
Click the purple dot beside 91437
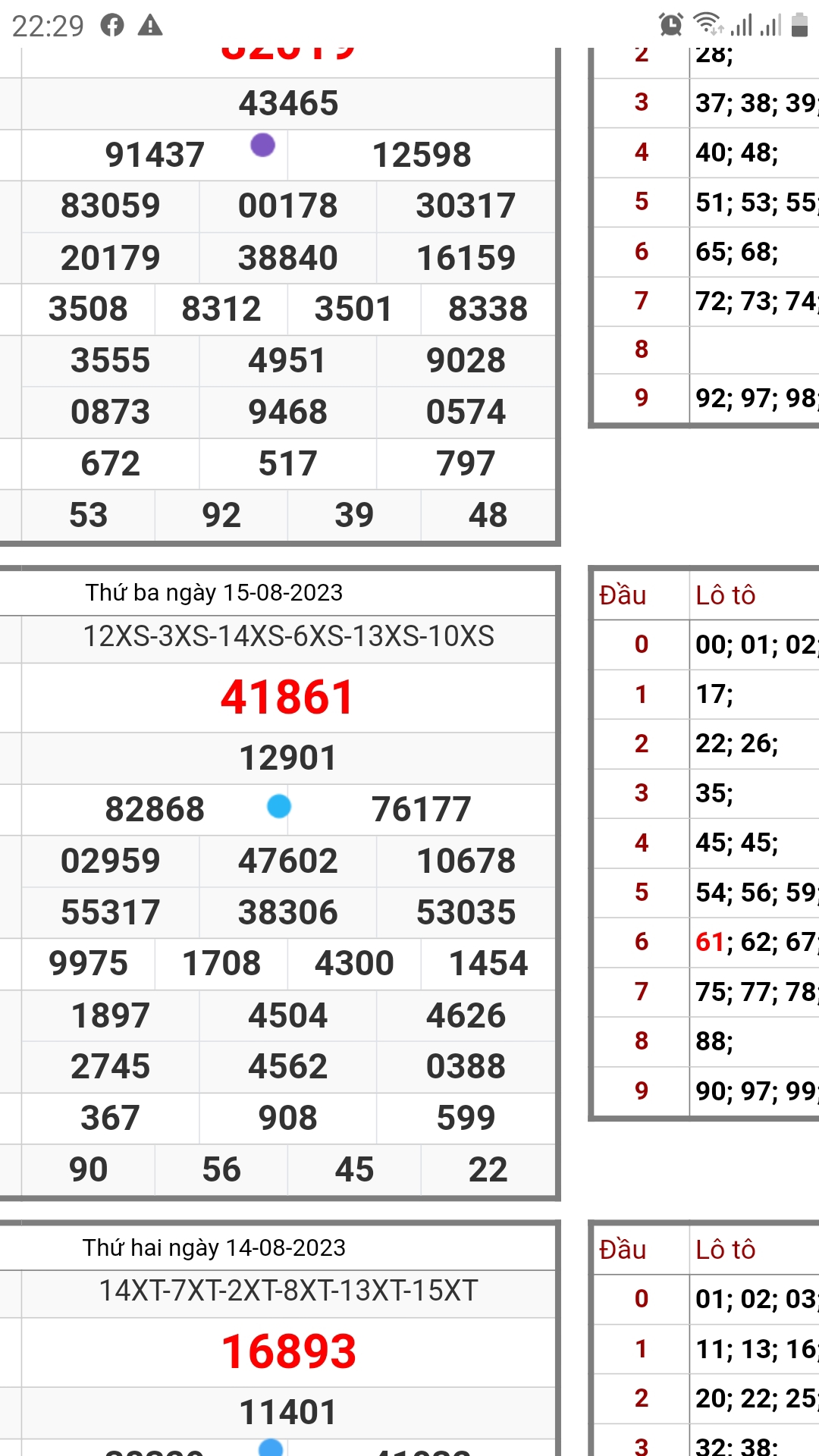pos(262,144)
